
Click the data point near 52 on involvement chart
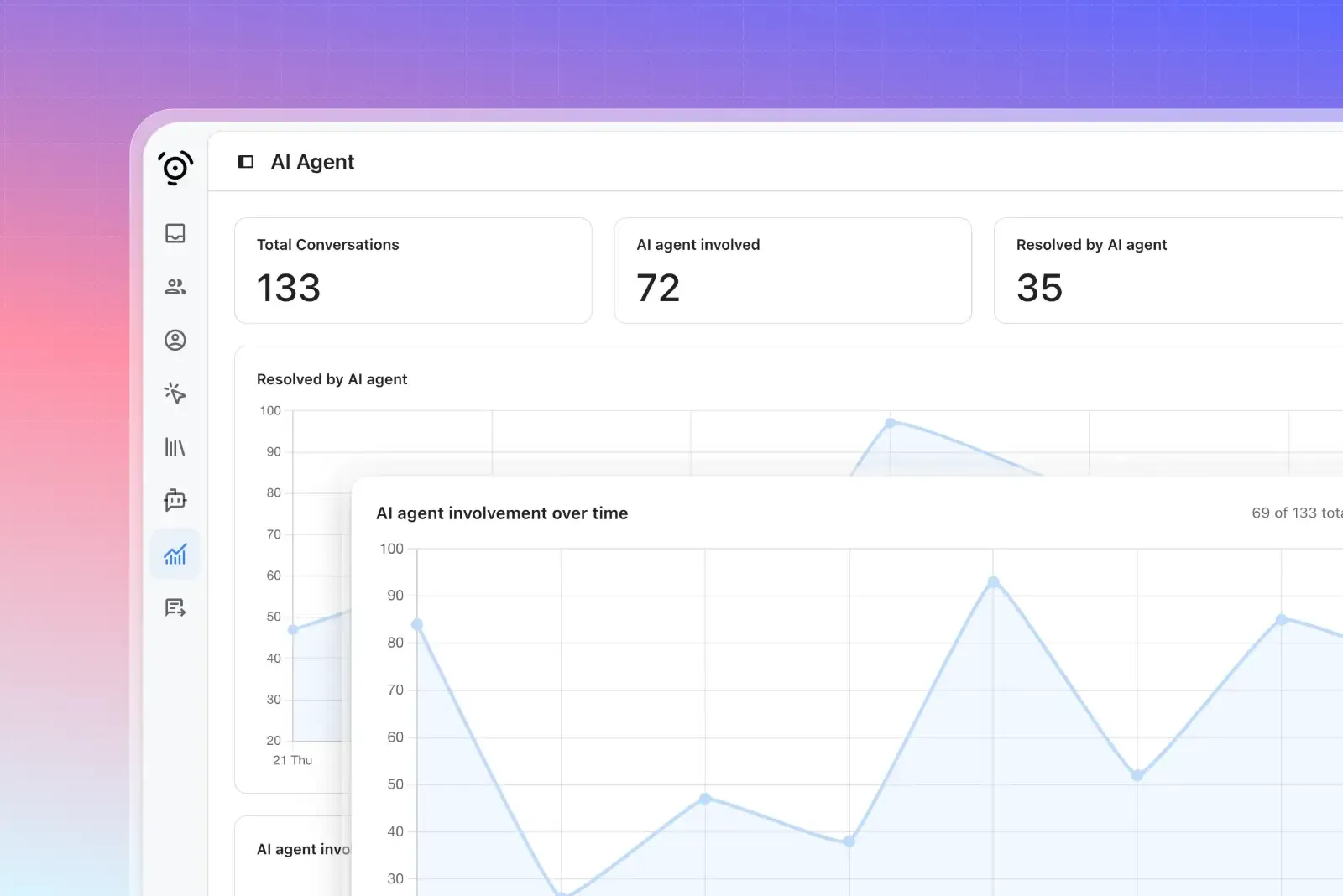click(x=1137, y=775)
